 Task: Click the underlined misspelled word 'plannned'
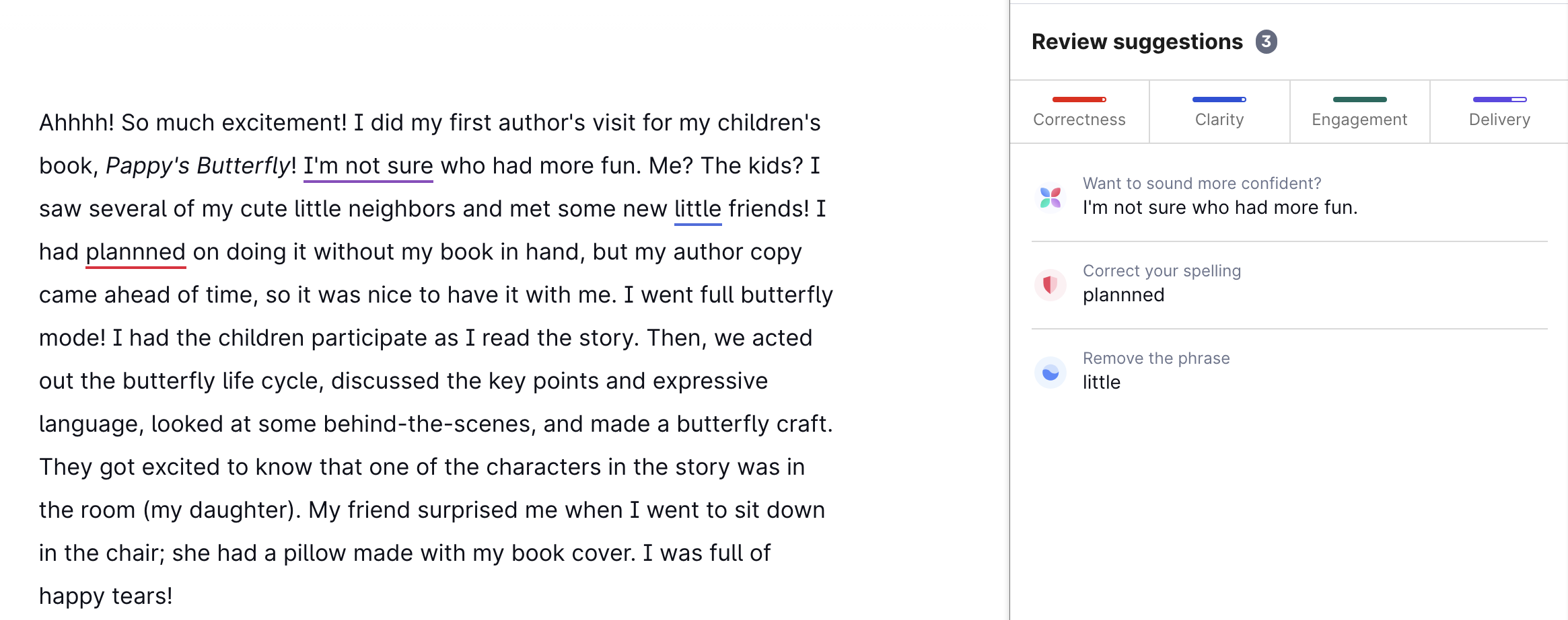tap(135, 252)
